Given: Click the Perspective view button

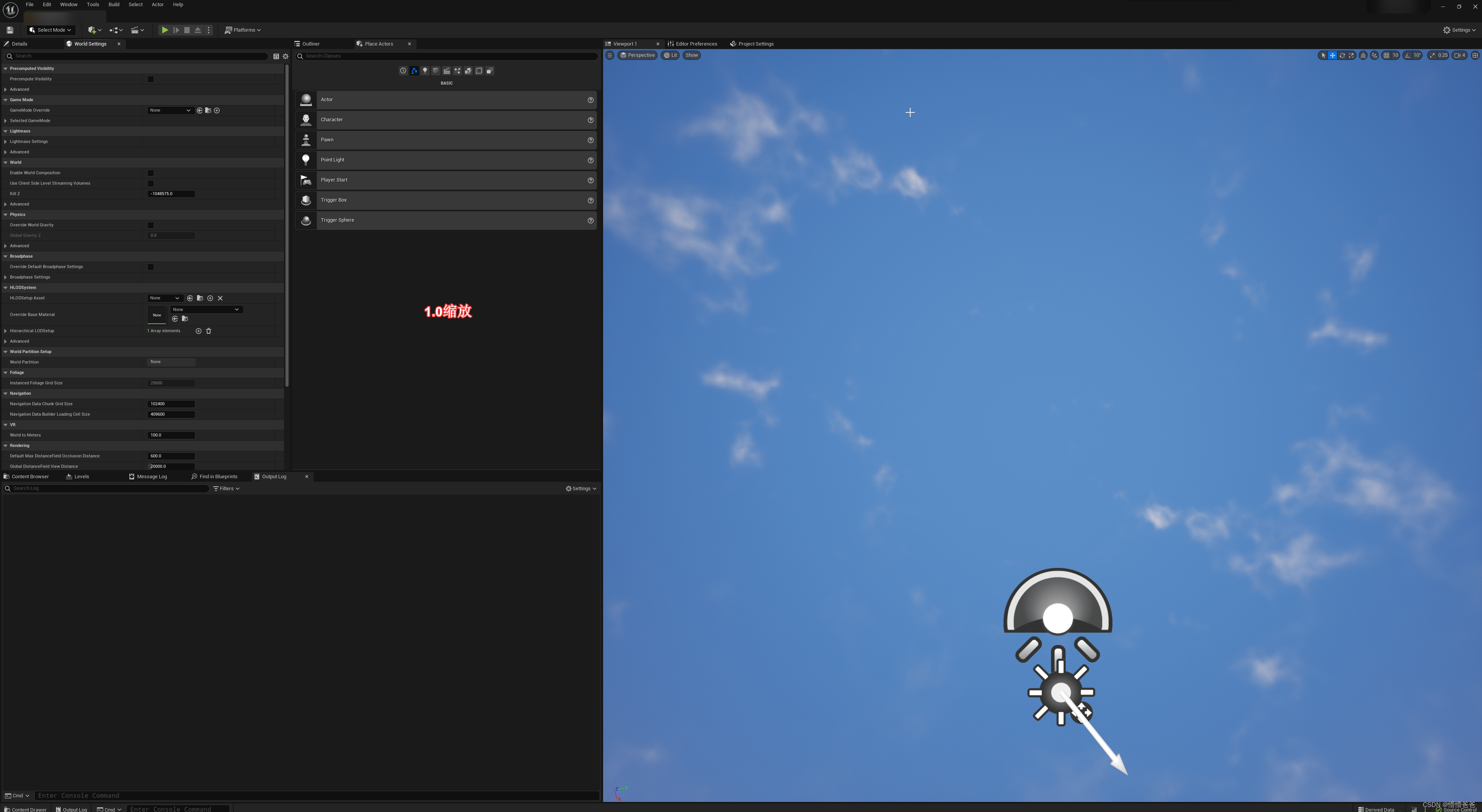Looking at the screenshot, I should [x=637, y=55].
